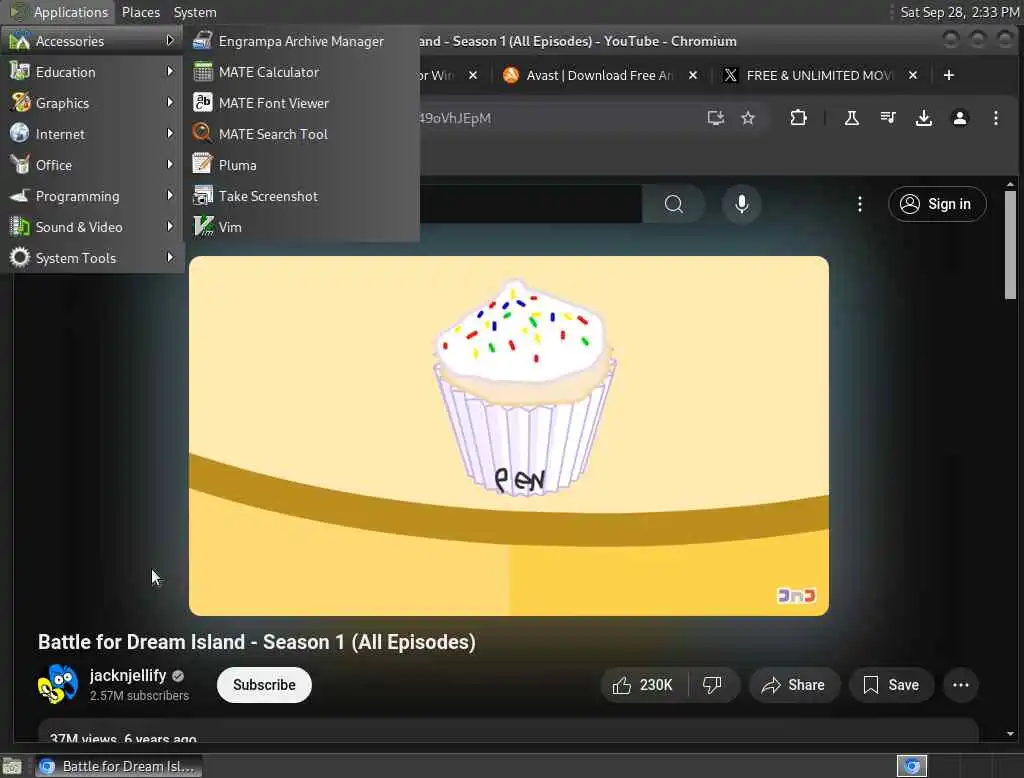1024x778 pixels.
Task: Expand the Office submenu
Action: tap(92, 165)
